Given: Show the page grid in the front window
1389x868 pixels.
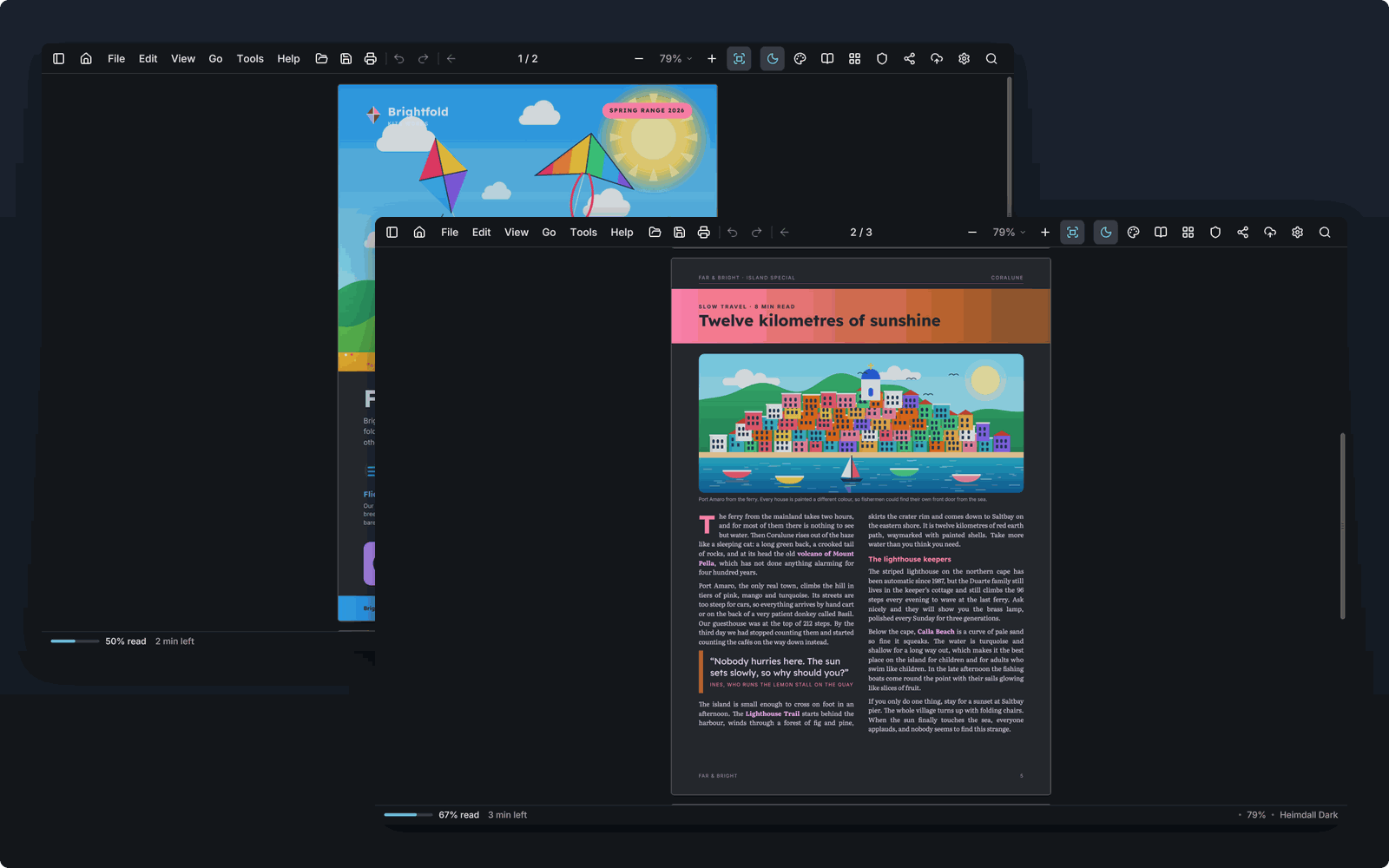Looking at the screenshot, I should coord(1188,233).
